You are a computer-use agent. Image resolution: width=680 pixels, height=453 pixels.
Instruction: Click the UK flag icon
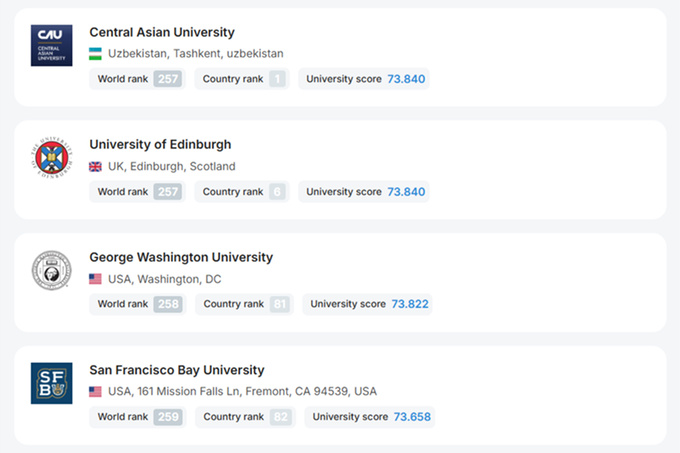[x=96, y=166]
